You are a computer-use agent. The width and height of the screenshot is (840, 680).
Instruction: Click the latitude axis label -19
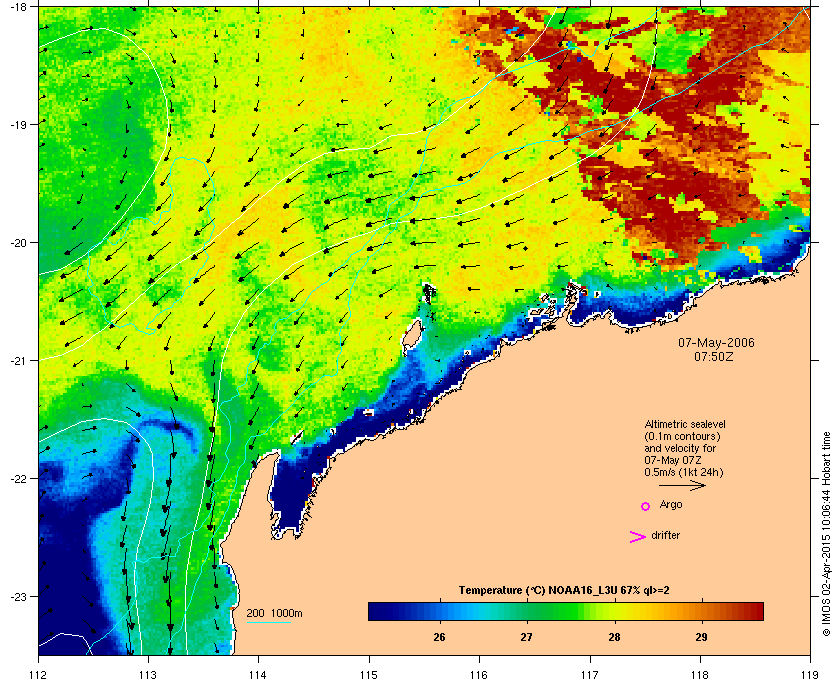(18, 124)
